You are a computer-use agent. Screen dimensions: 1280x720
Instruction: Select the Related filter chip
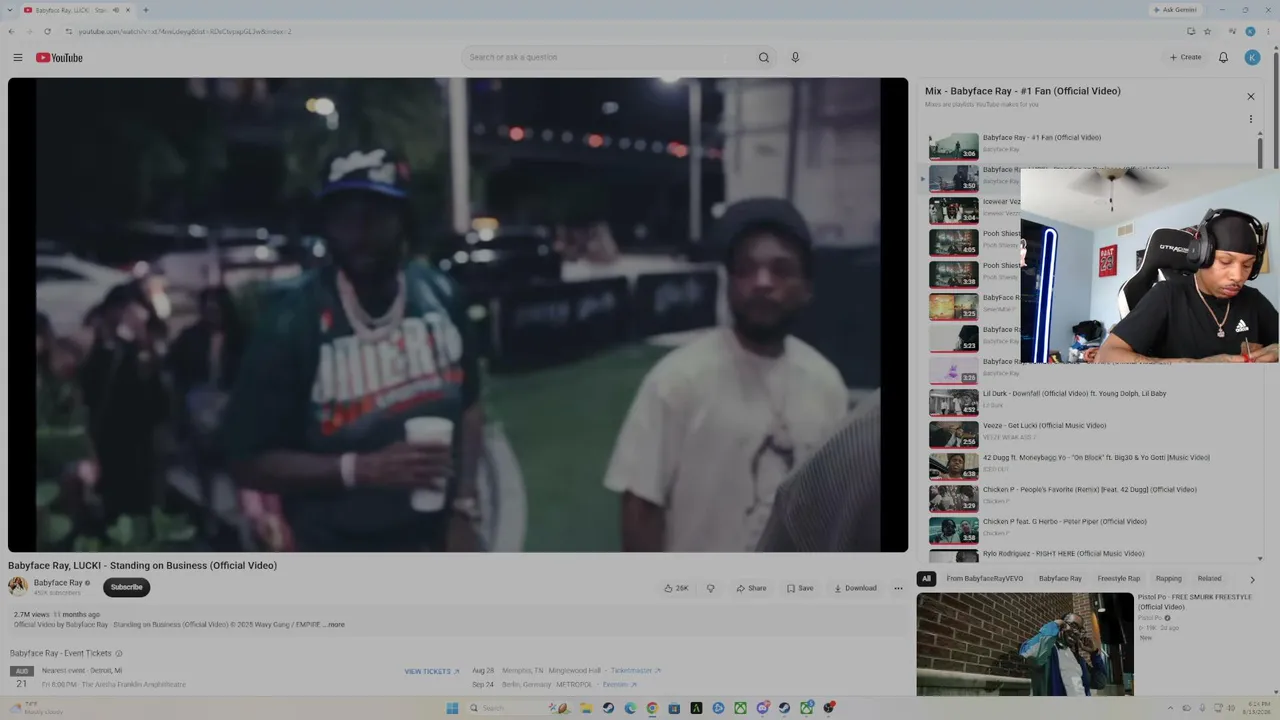(1210, 579)
